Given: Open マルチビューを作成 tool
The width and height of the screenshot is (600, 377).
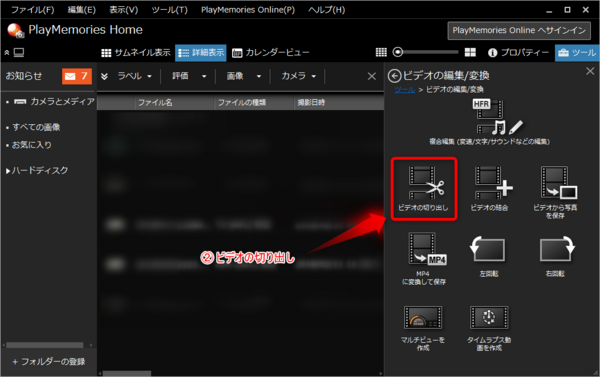Looking at the screenshot, I should coord(423,328).
